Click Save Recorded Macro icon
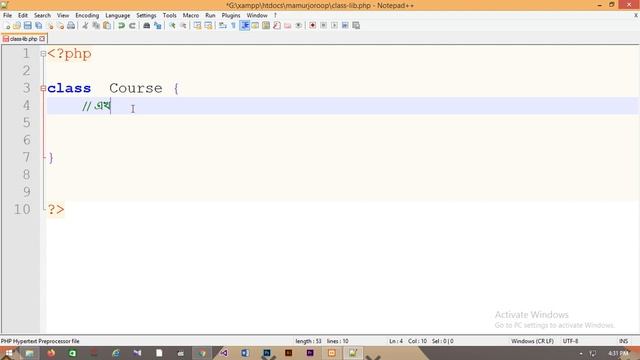The image size is (640, 360). pos(356,26)
